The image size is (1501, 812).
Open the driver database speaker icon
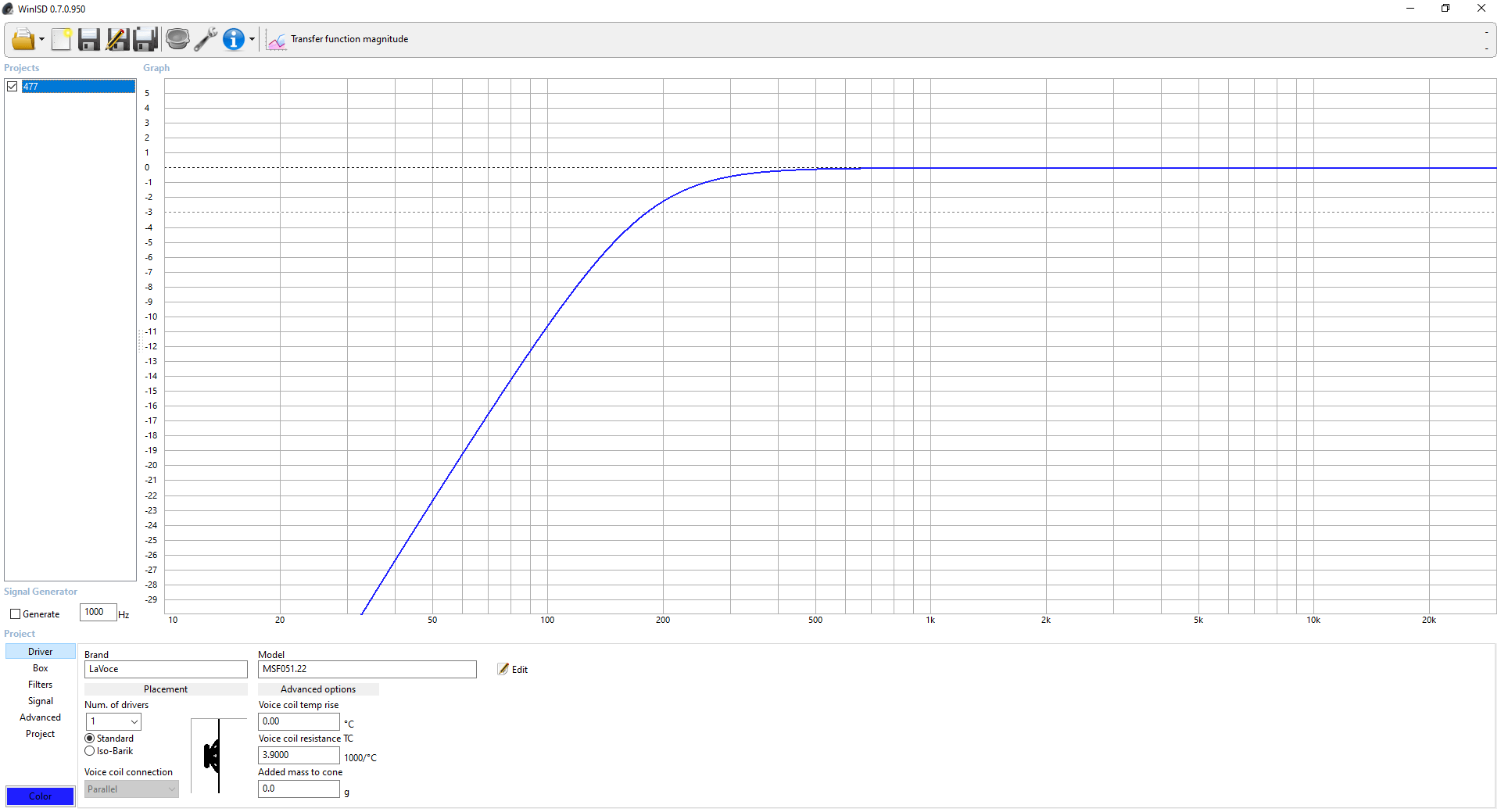[x=177, y=39]
